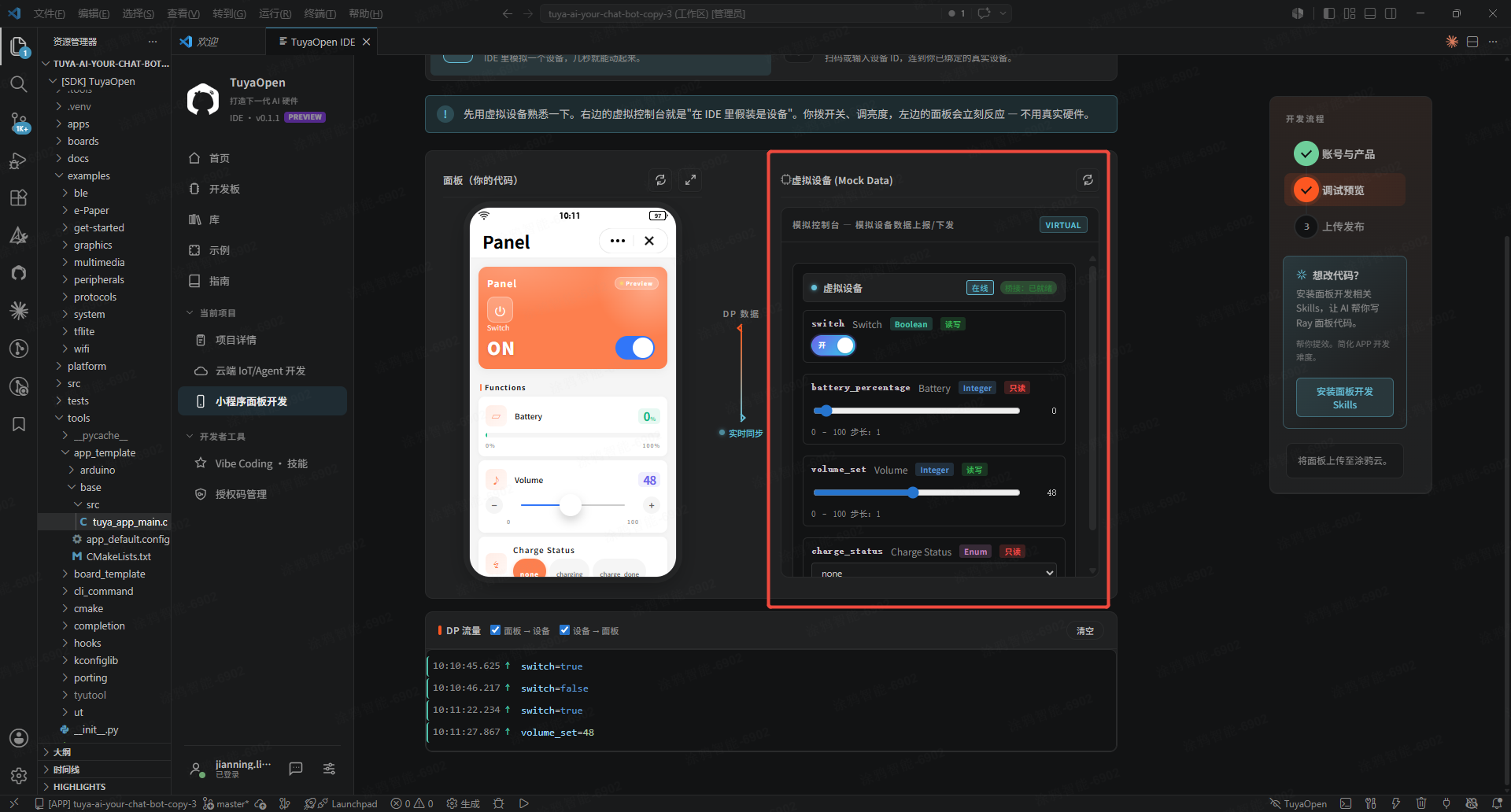Image resolution: width=1511 pixels, height=812 pixels.
Task: Open the charge_status enum dropdown
Action: (x=933, y=573)
